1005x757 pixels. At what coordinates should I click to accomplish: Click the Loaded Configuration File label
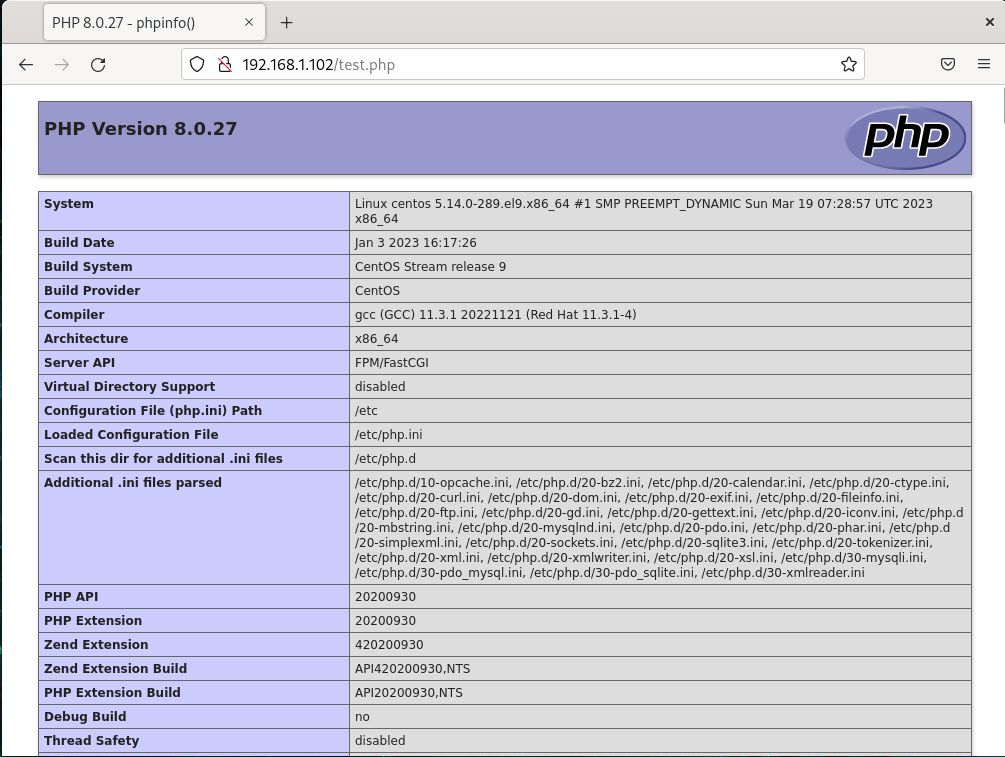131,435
